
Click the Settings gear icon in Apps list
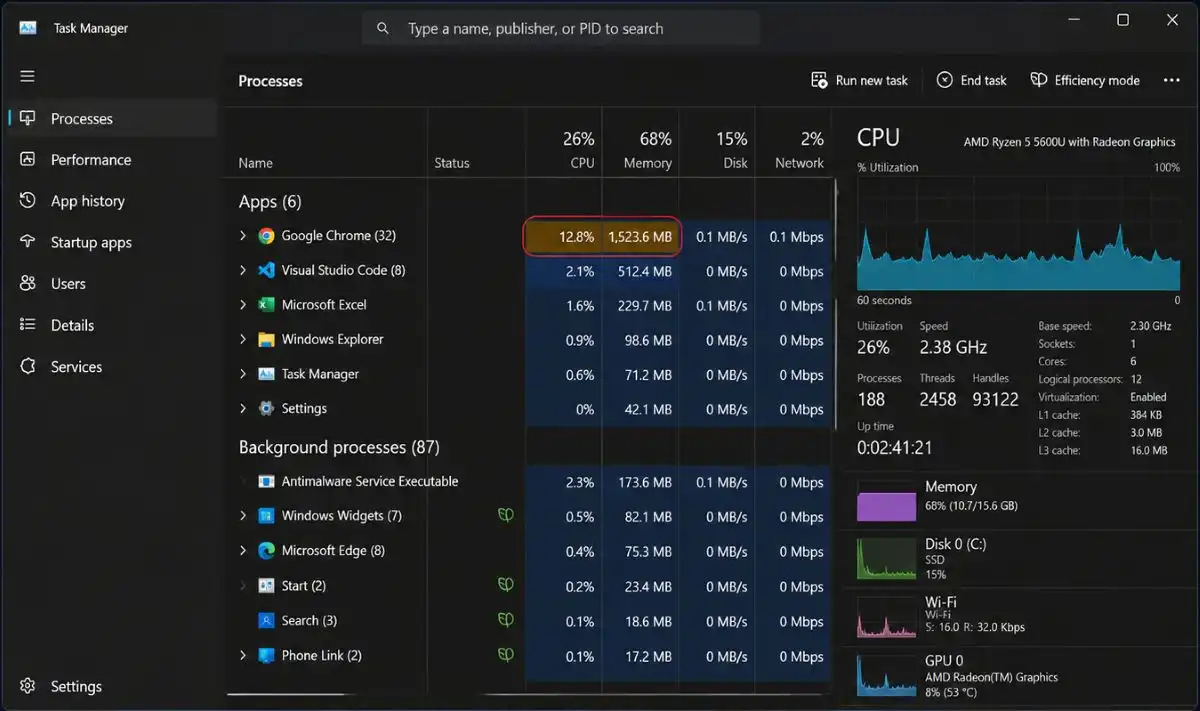[x=266, y=408]
